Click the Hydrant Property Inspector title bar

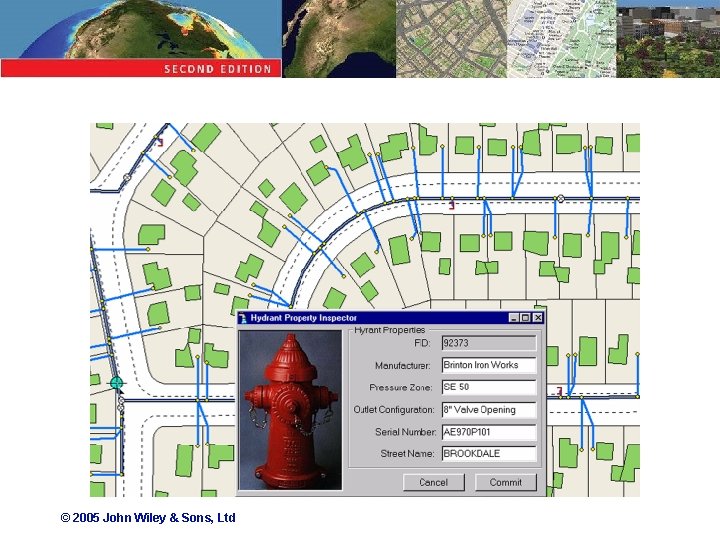tap(391, 318)
